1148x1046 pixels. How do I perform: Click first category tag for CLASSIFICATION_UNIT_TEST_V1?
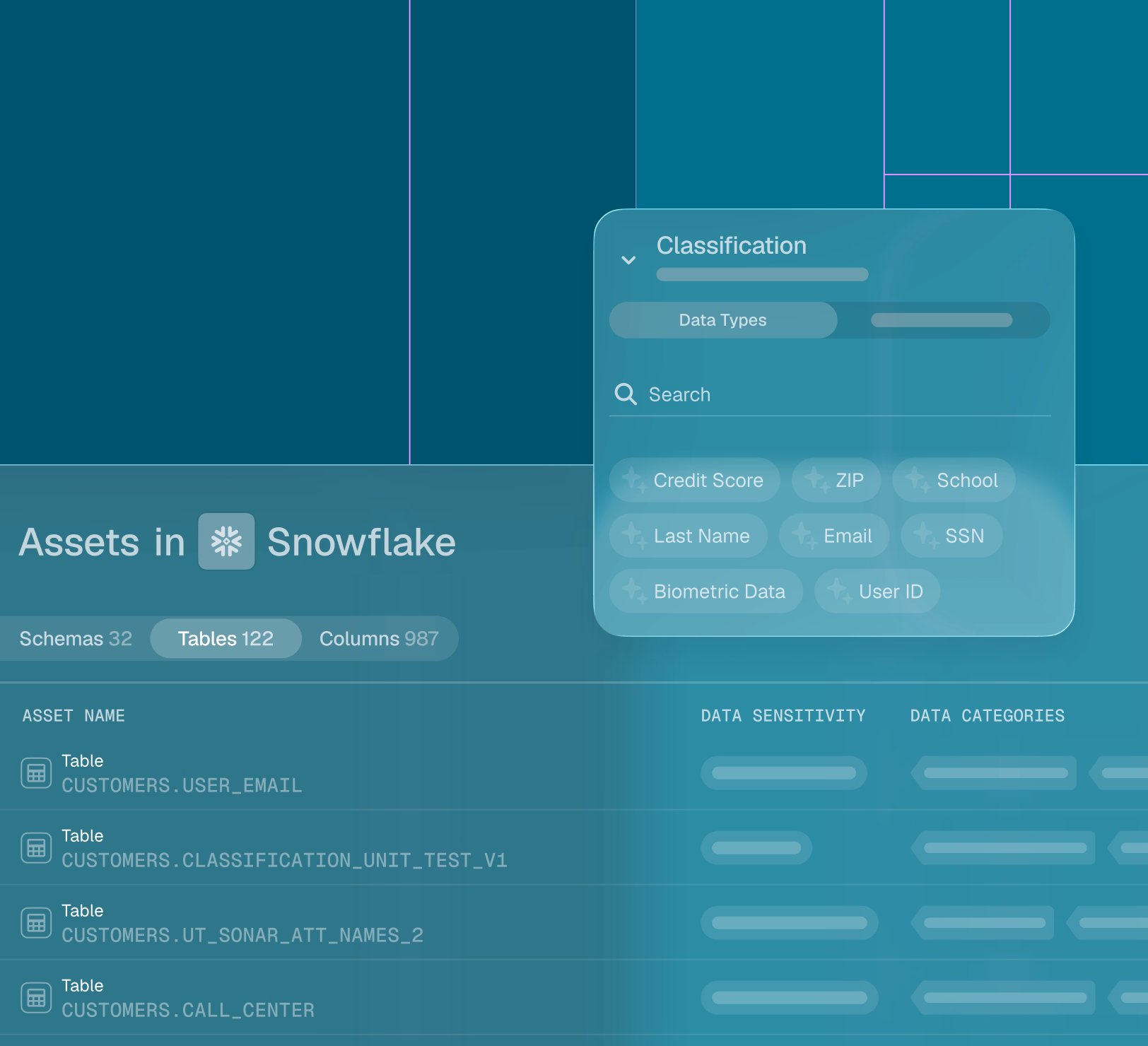(1003, 848)
